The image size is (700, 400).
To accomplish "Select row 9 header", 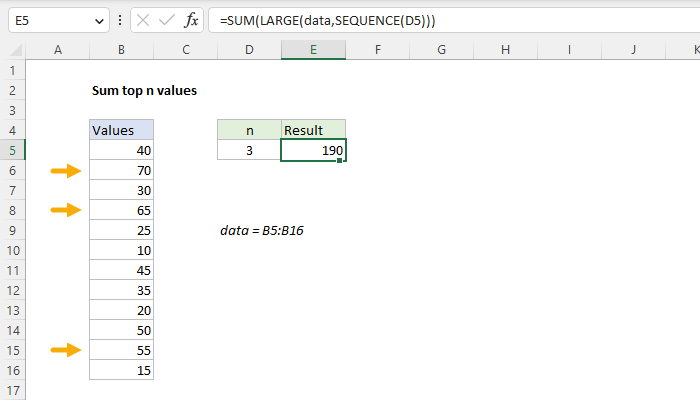I will tap(12, 230).
